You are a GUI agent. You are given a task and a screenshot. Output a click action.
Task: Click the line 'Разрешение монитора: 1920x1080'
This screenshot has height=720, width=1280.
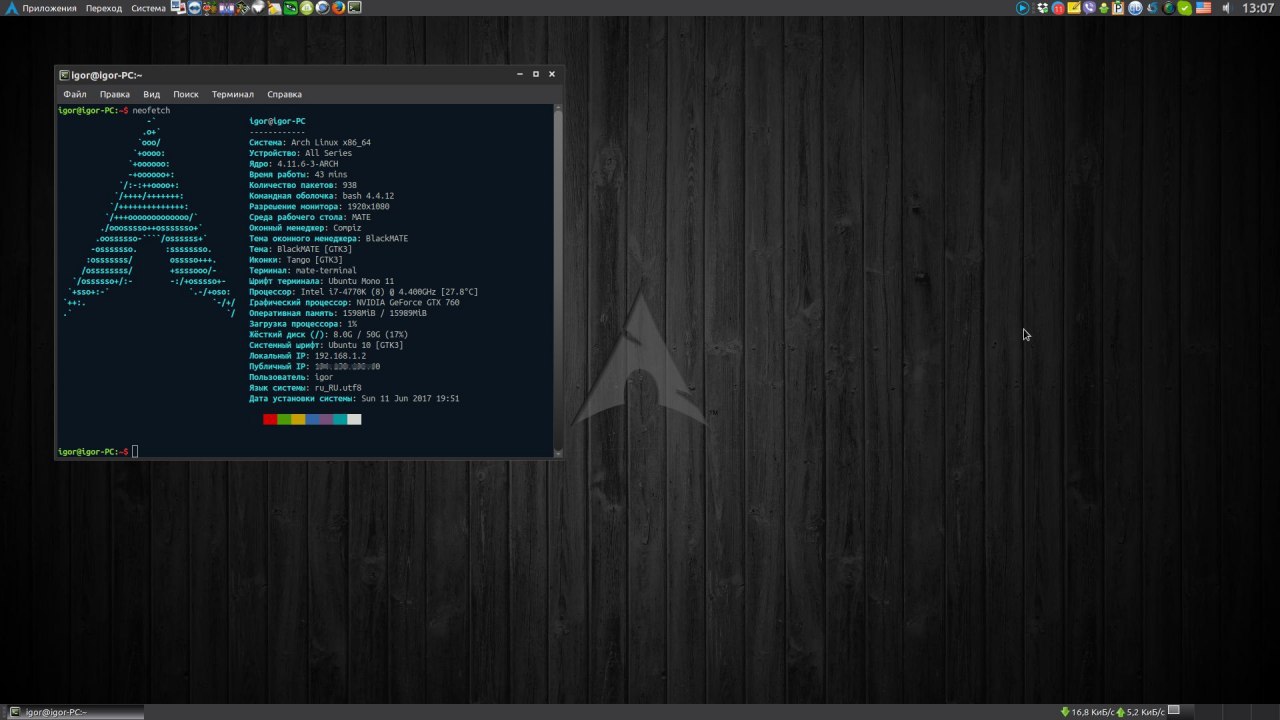pos(319,206)
